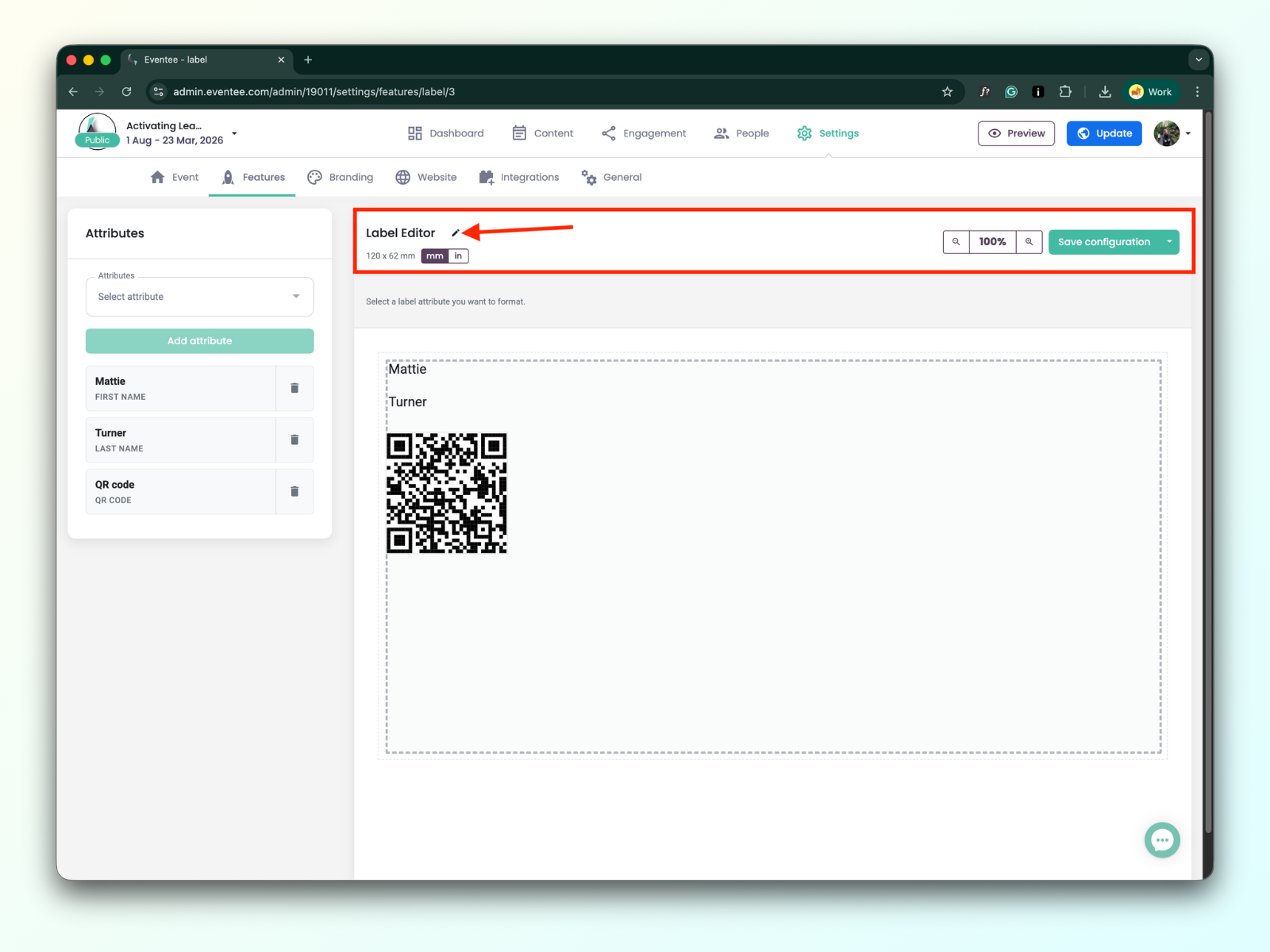Click the pencil icon beside Label Editor
Image resolution: width=1270 pixels, height=952 pixels.
(456, 233)
